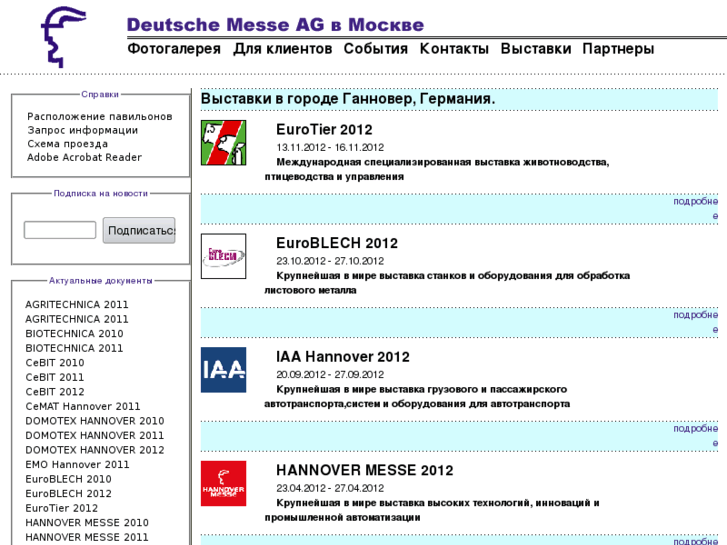Screen dimensions: 727x545
Task: Open CeMAT Hannover 2011 document
Action: 83,406
